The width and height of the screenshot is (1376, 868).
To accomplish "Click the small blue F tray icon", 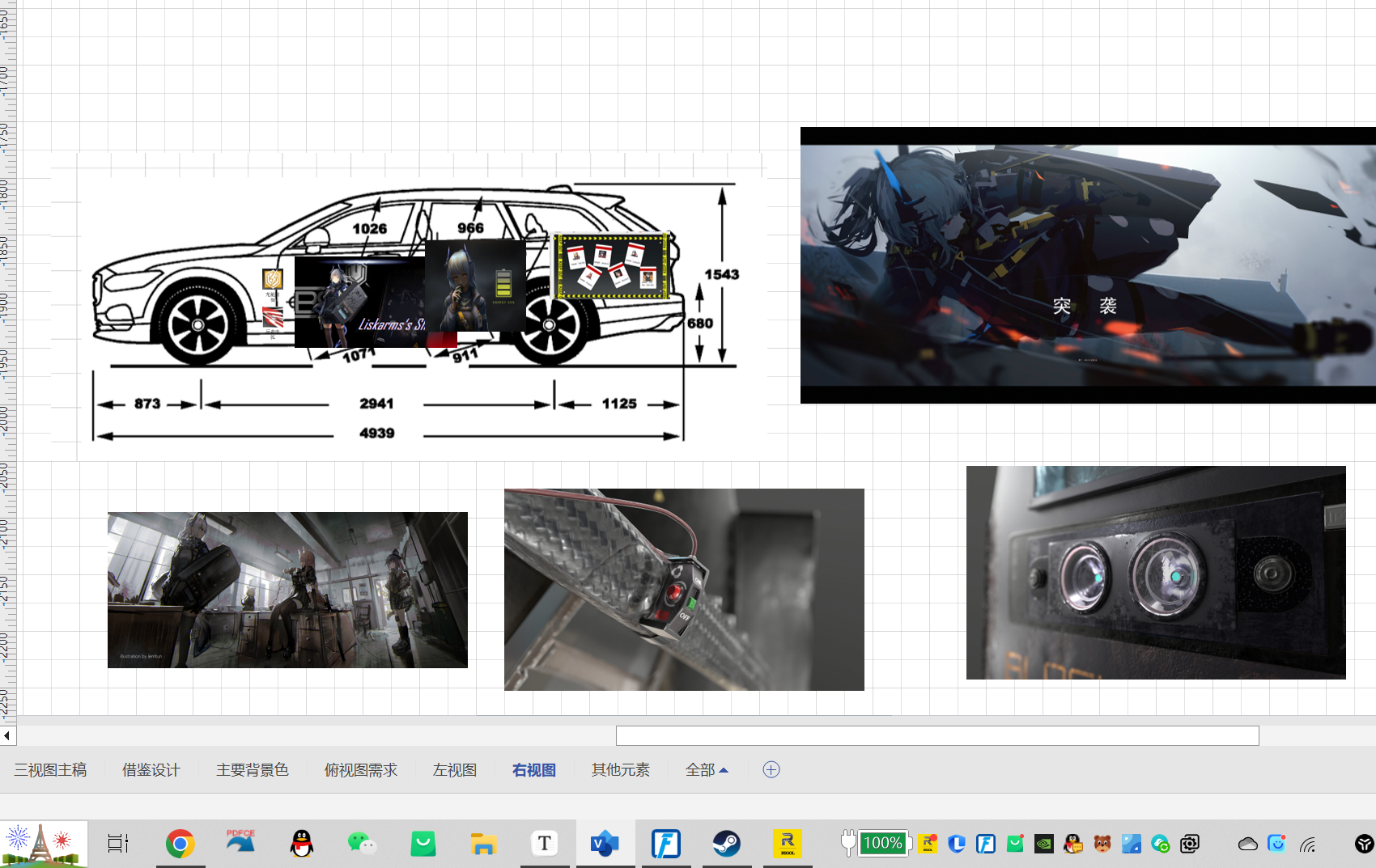I will pyautogui.click(x=986, y=844).
